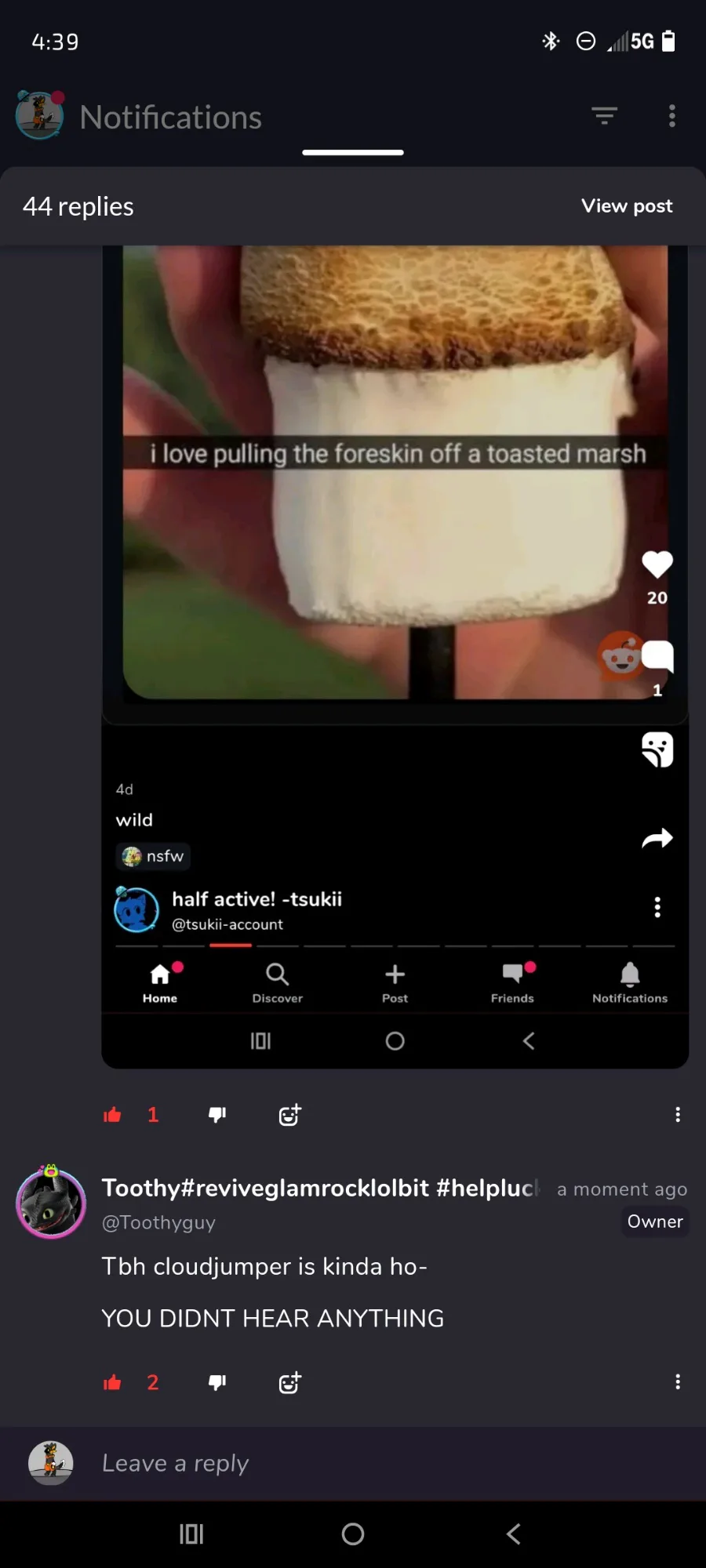Tap the profile avatar beside Notifications
Image resolution: width=706 pixels, height=1568 pixels.
39,115
